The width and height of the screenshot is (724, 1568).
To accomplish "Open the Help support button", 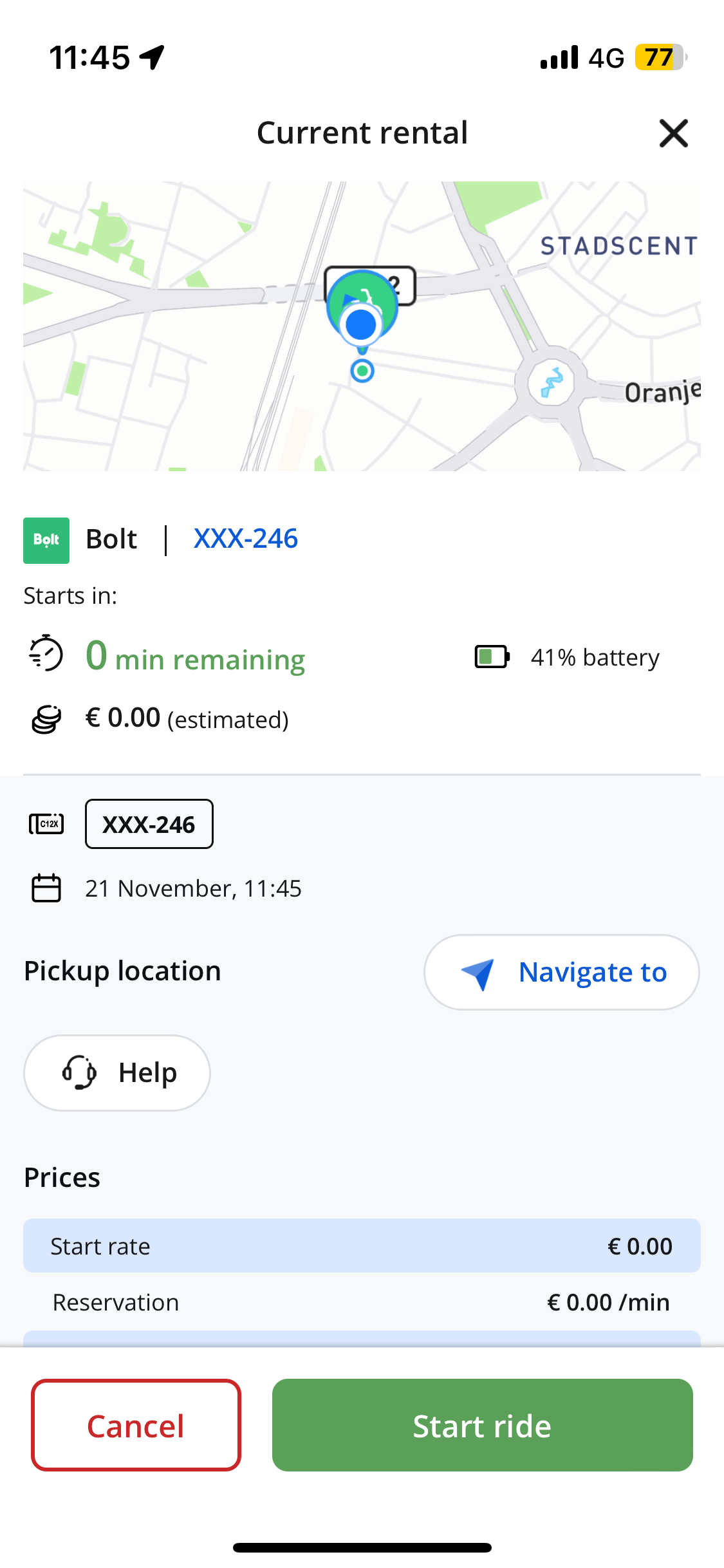I will point(117,1072).
